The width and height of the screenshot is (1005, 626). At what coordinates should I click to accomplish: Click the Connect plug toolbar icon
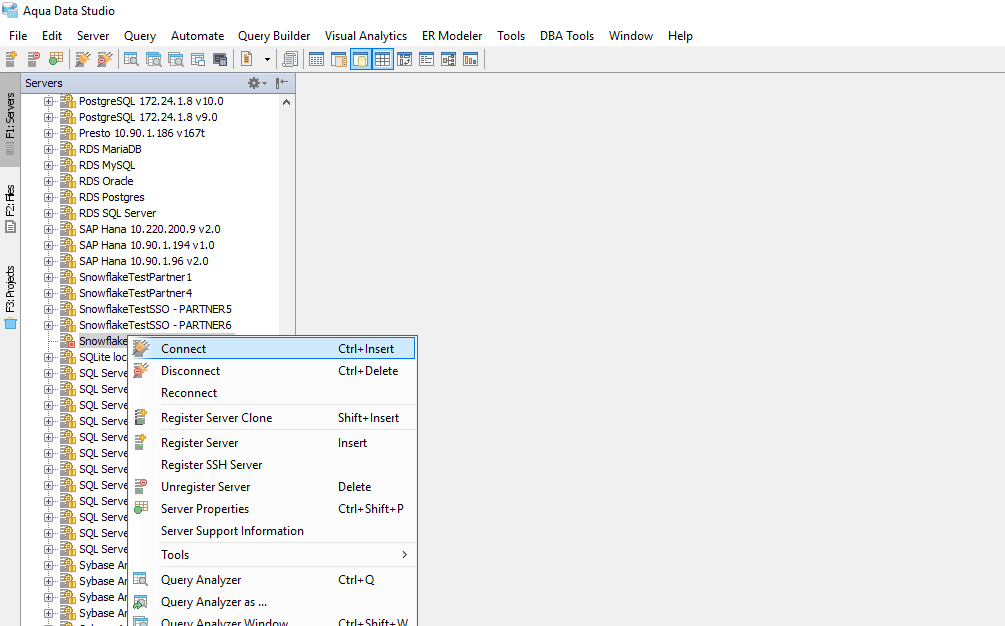(x=83, y=60)
